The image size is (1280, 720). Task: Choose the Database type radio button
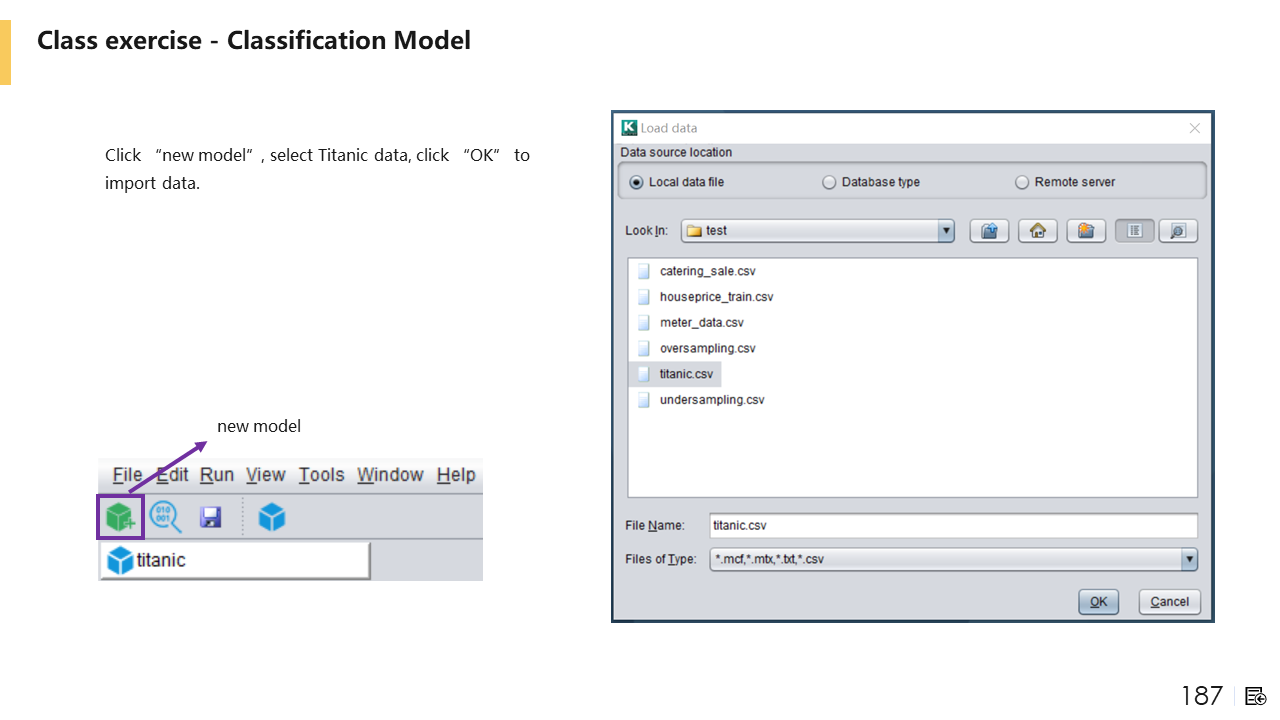pos(829,183)
